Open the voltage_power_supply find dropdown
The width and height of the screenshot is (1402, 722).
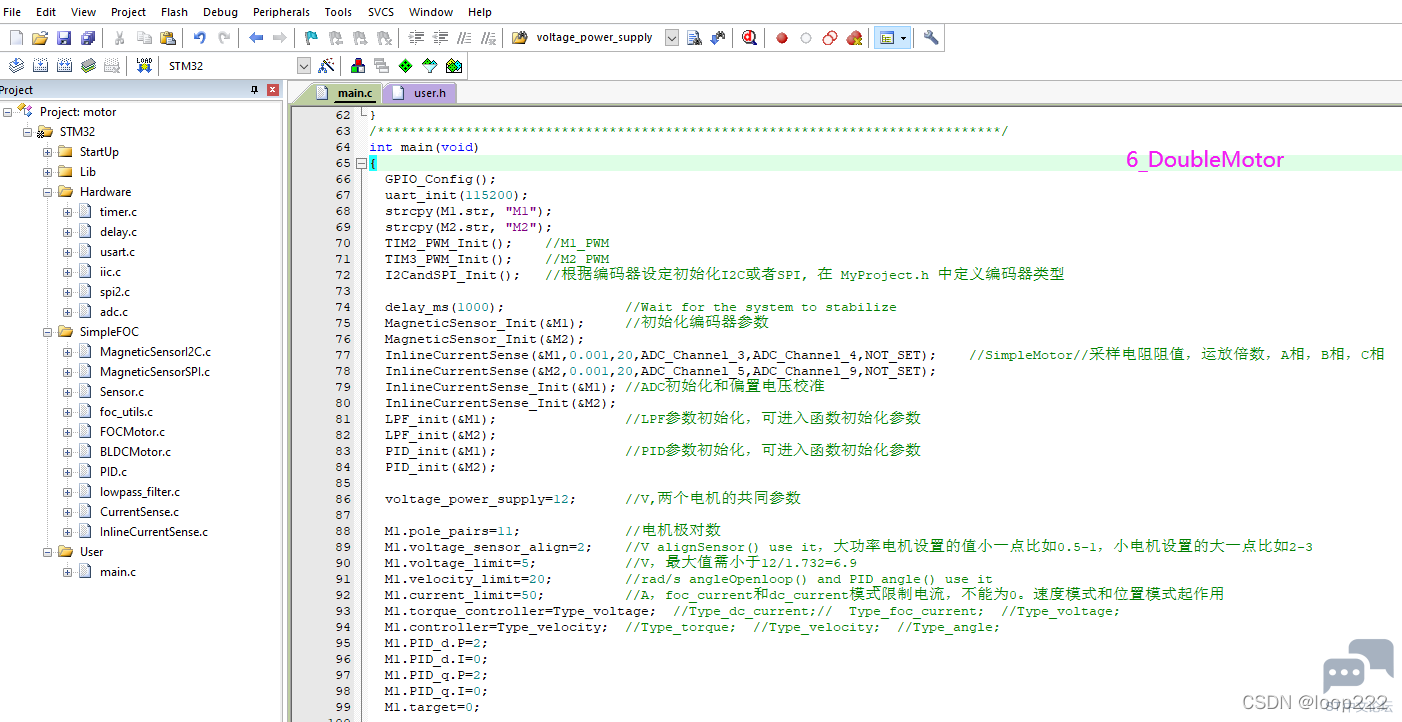(x=672, y=38)
